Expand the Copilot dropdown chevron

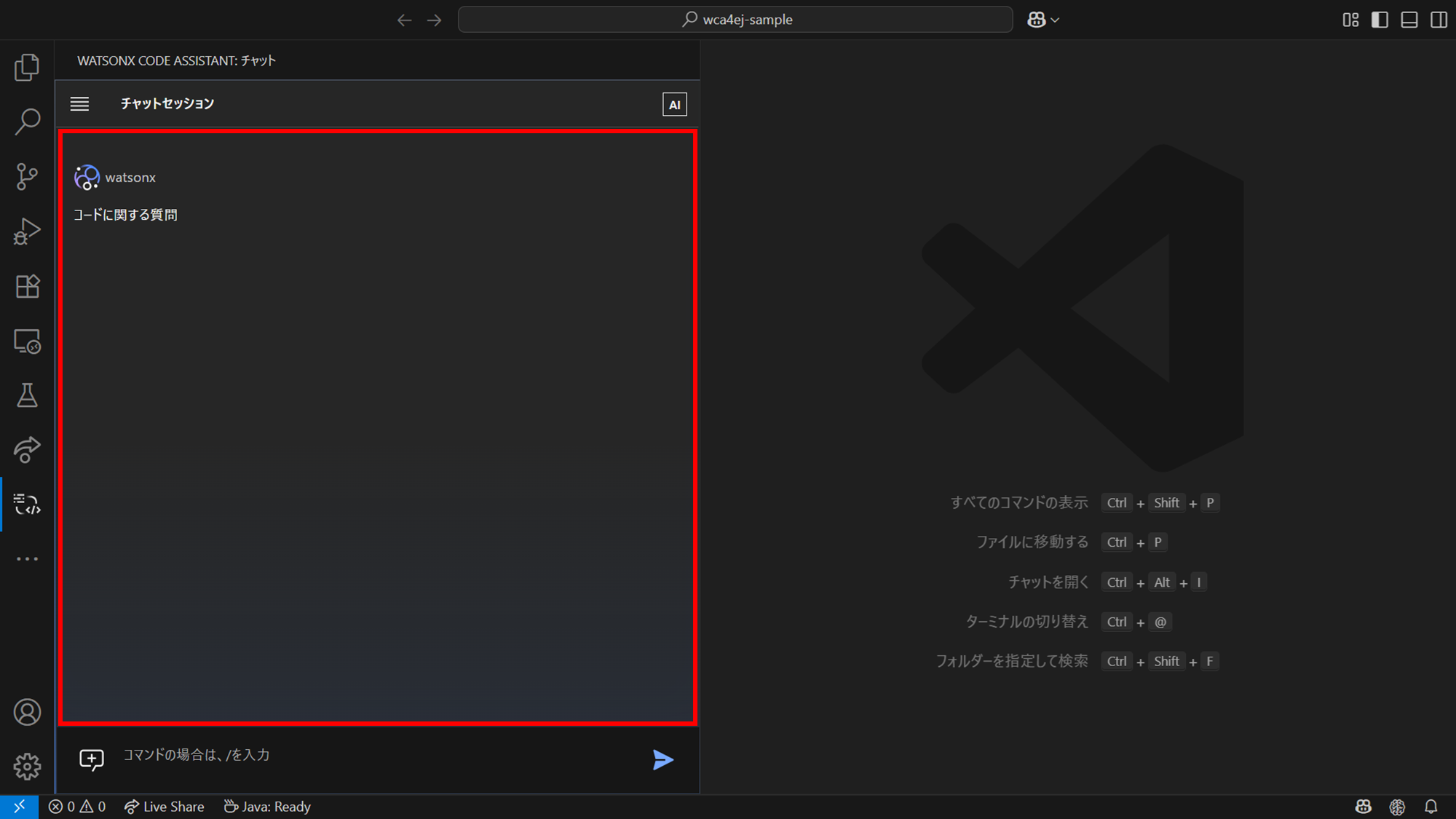(x=1055, y=20)
